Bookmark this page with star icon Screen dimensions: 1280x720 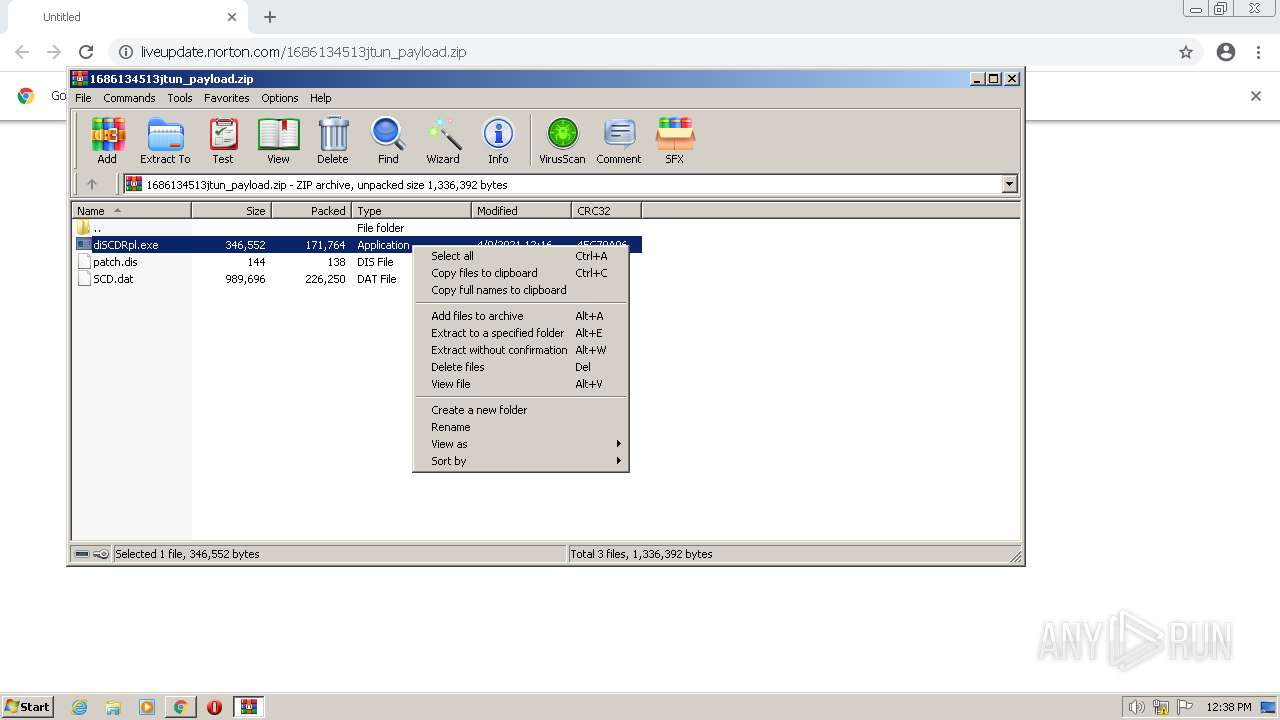tap(1186, 52)
